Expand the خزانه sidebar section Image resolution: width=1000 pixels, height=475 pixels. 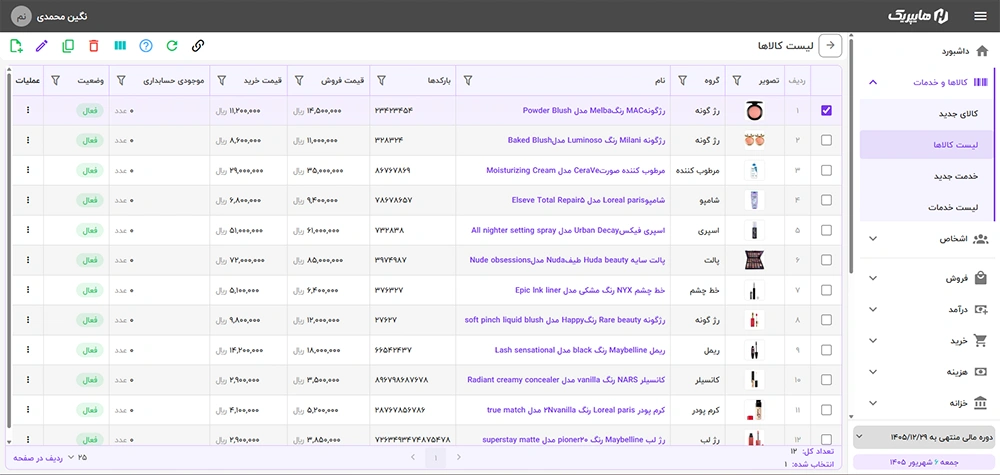[873, 403]
